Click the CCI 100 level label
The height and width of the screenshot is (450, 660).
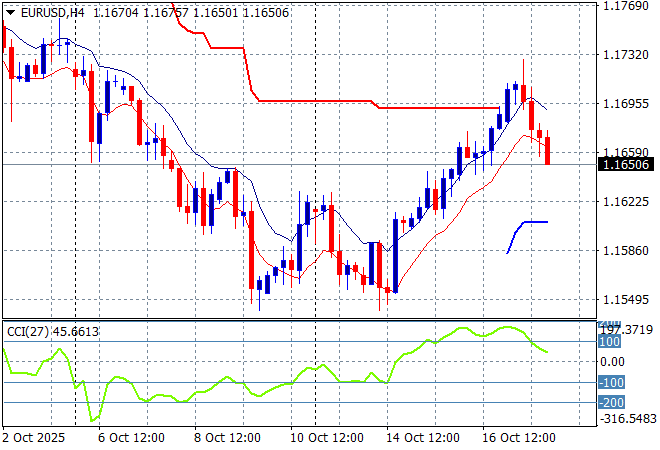tap(609, 341)
